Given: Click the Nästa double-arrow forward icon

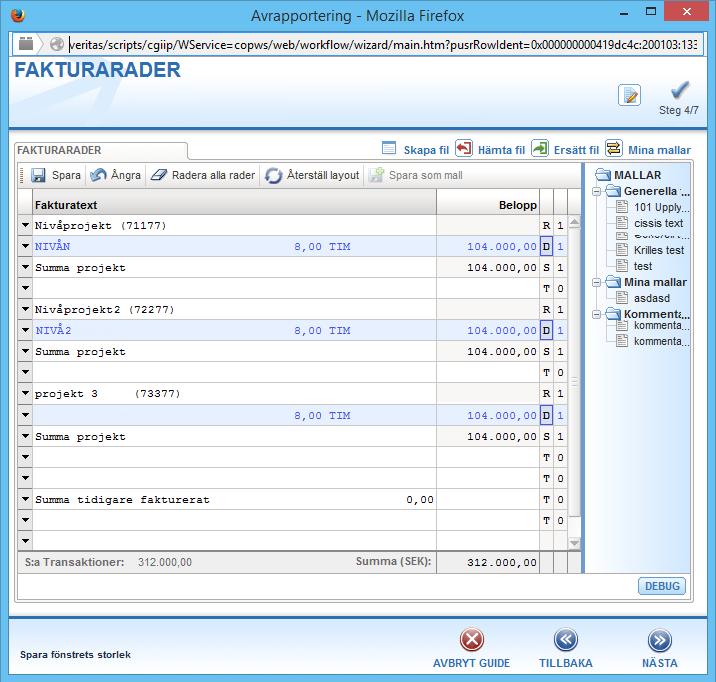Looking at the screenshot, I should (x=660, y=640).
